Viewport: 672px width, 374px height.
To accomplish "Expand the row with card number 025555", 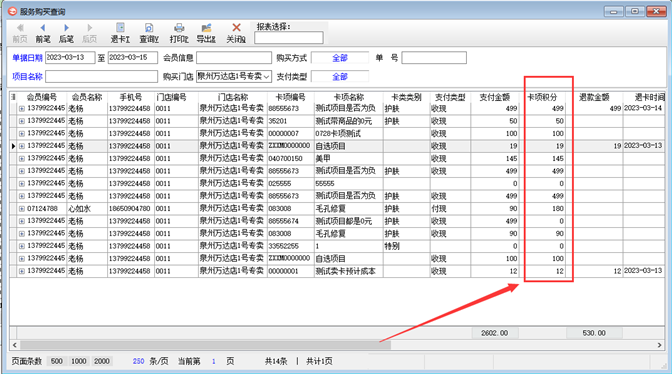I will (21, 184).
